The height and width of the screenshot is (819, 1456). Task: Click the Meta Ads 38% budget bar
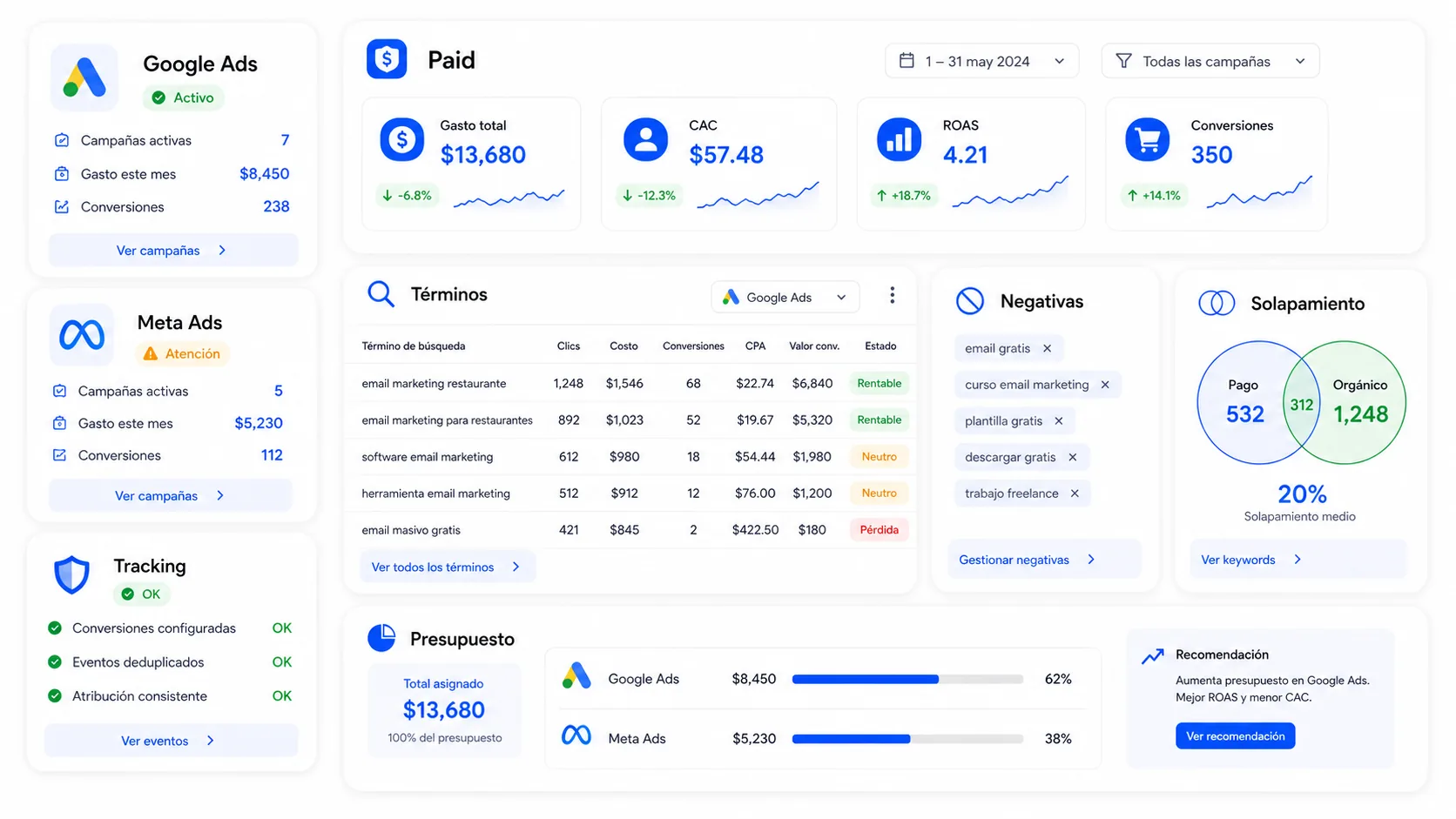(x=907, y=739)
